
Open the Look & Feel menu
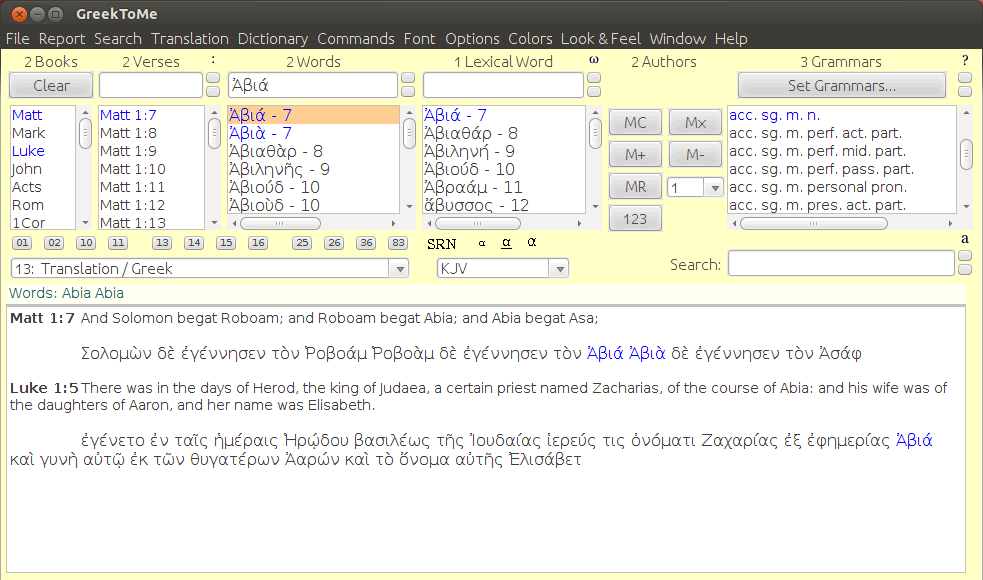pos(601,39)
